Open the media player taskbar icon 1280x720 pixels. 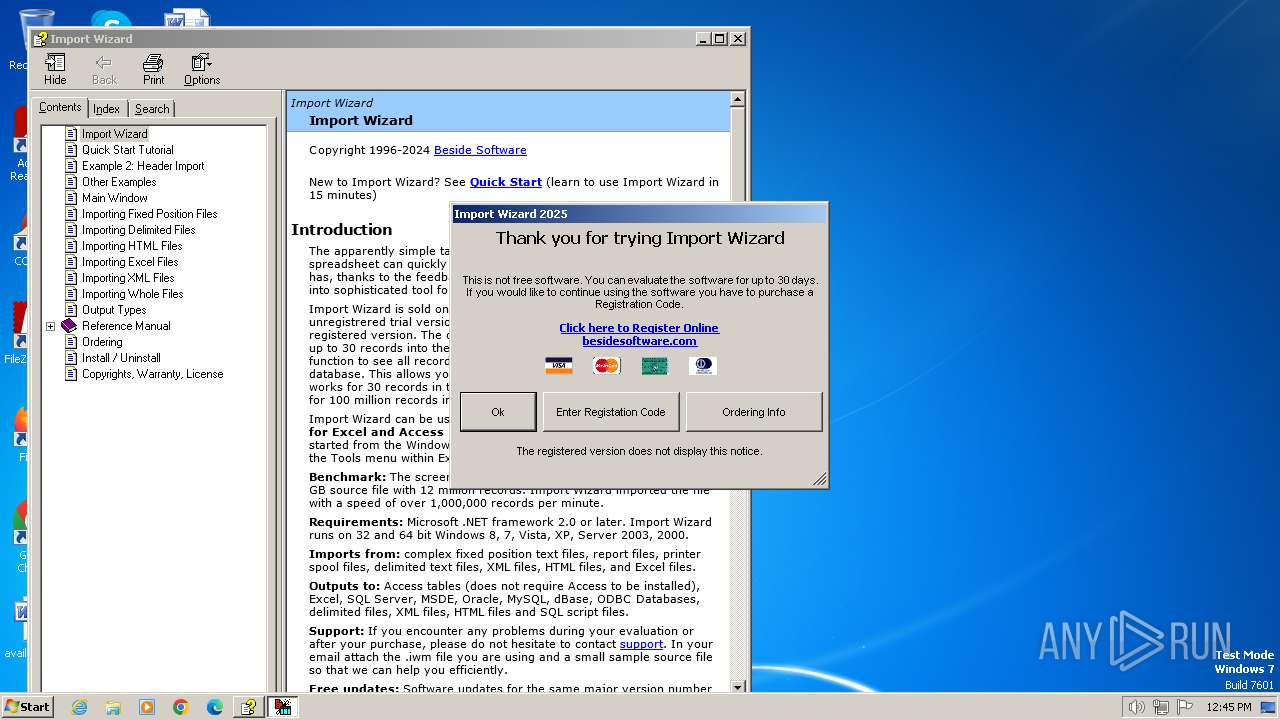(147, 707)
